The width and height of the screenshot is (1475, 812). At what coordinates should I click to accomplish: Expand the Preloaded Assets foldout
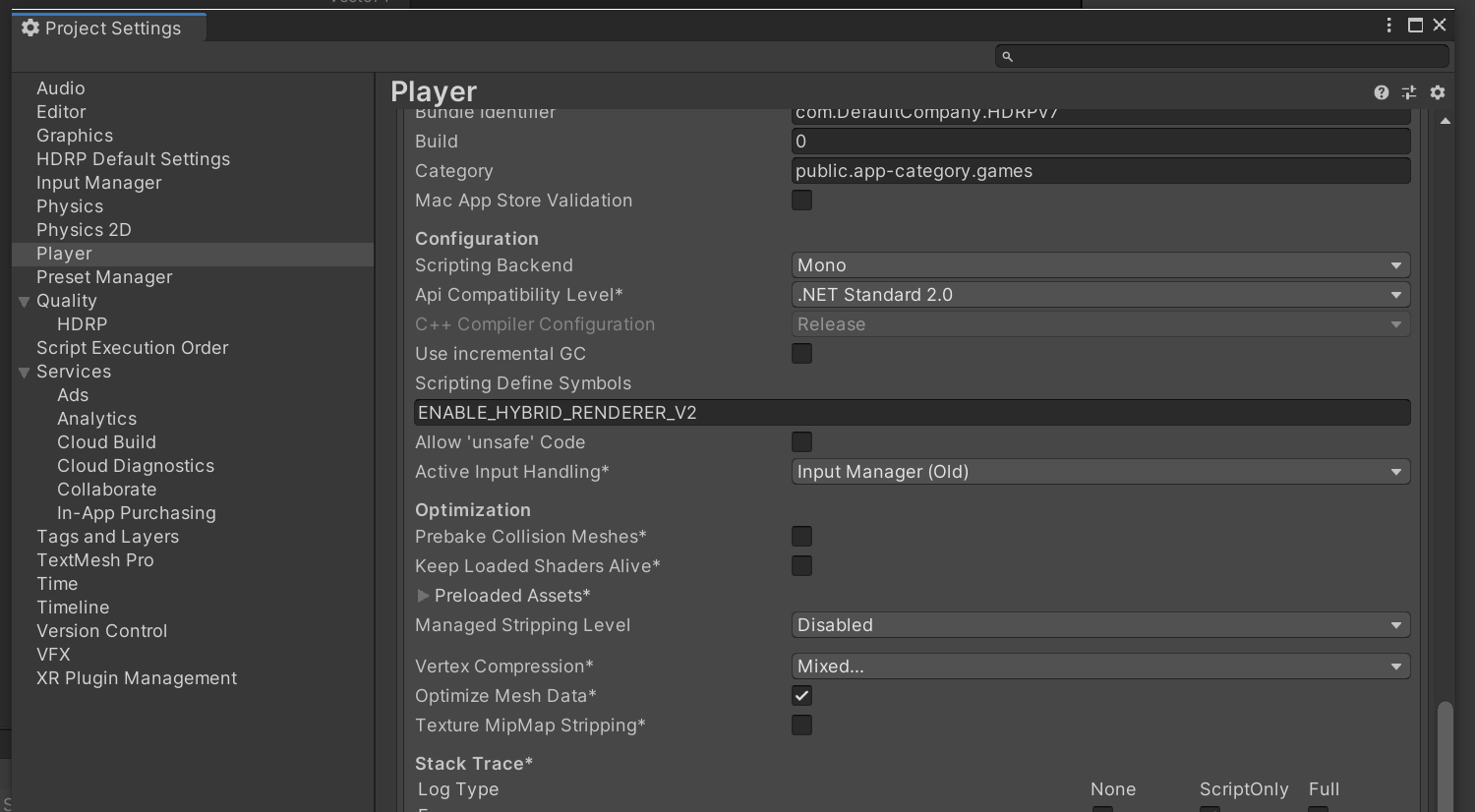pyautogui.click(x=423, y=596)
